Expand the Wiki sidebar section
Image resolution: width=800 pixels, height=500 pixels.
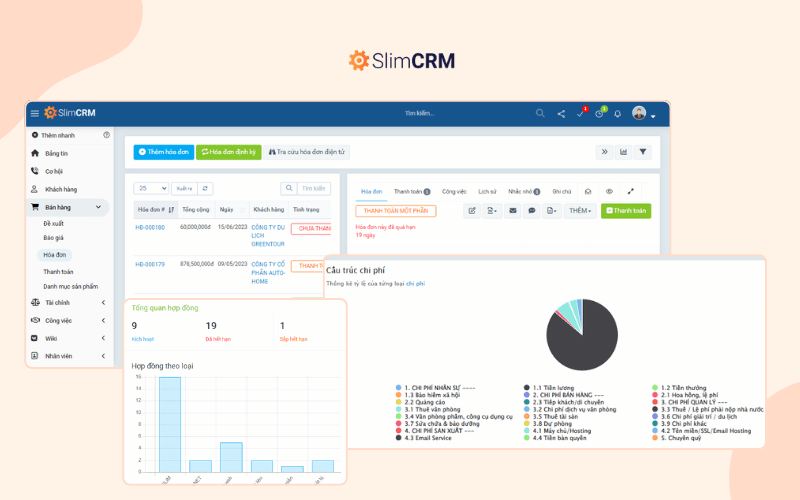(x=68, y=338)
